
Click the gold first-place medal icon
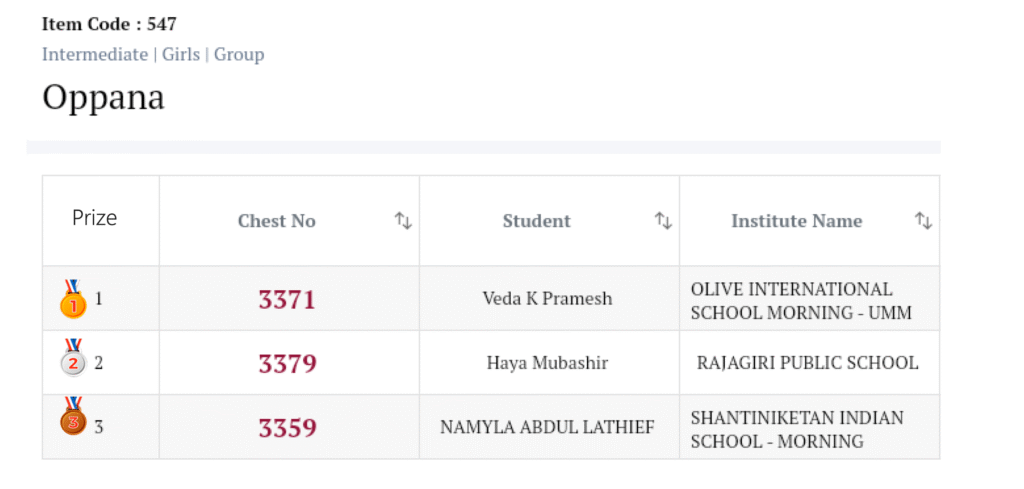(x=73, y=300)
